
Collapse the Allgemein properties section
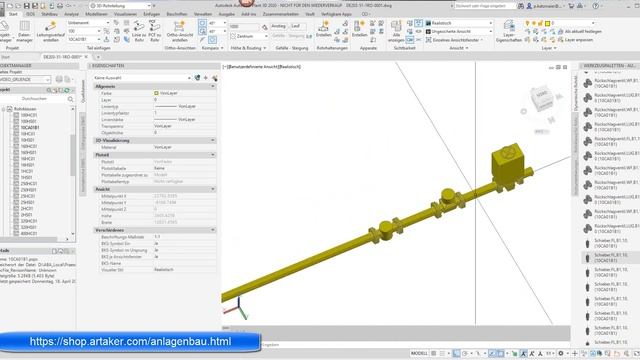point(213,87)
